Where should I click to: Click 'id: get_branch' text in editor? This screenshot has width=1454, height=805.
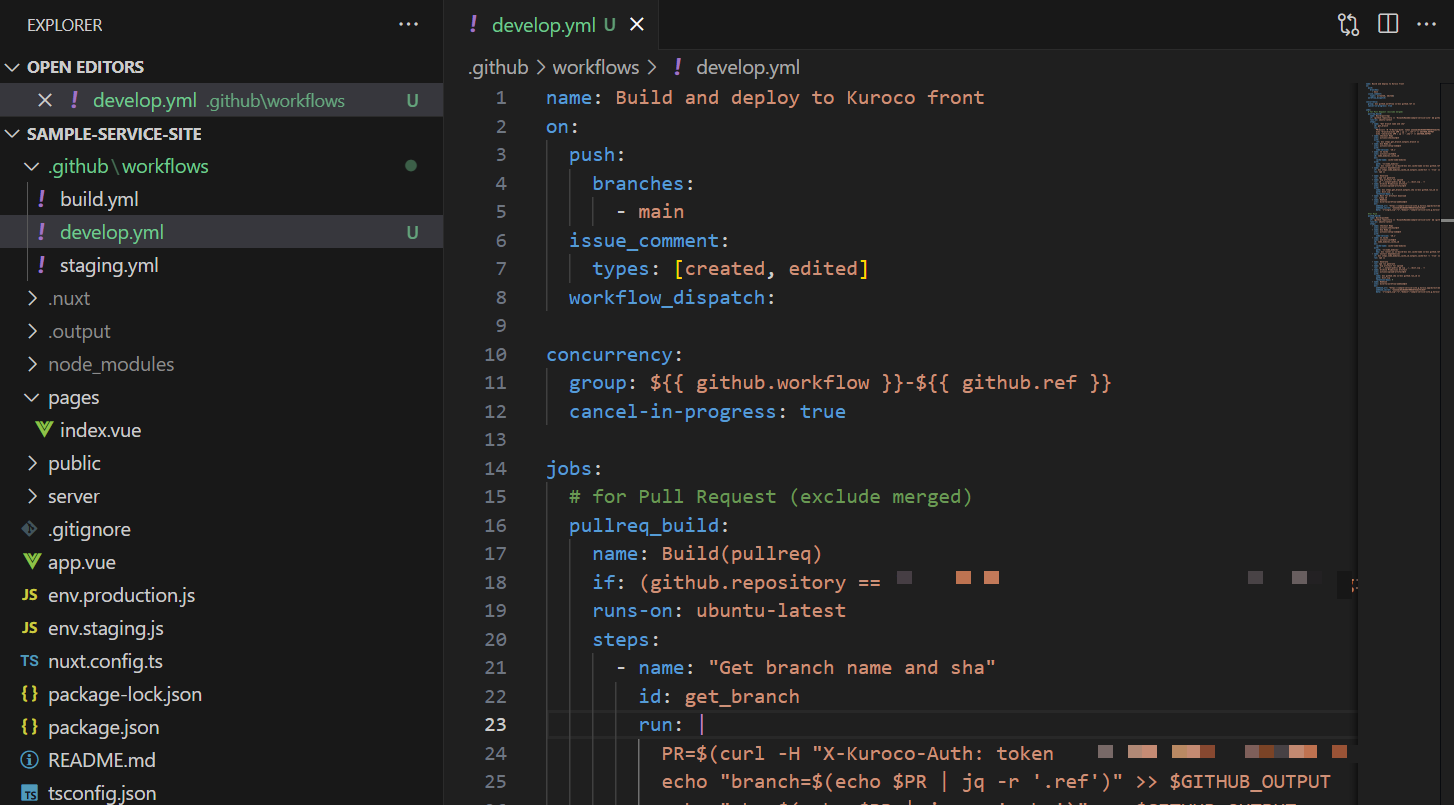click(x=719, y=696)
